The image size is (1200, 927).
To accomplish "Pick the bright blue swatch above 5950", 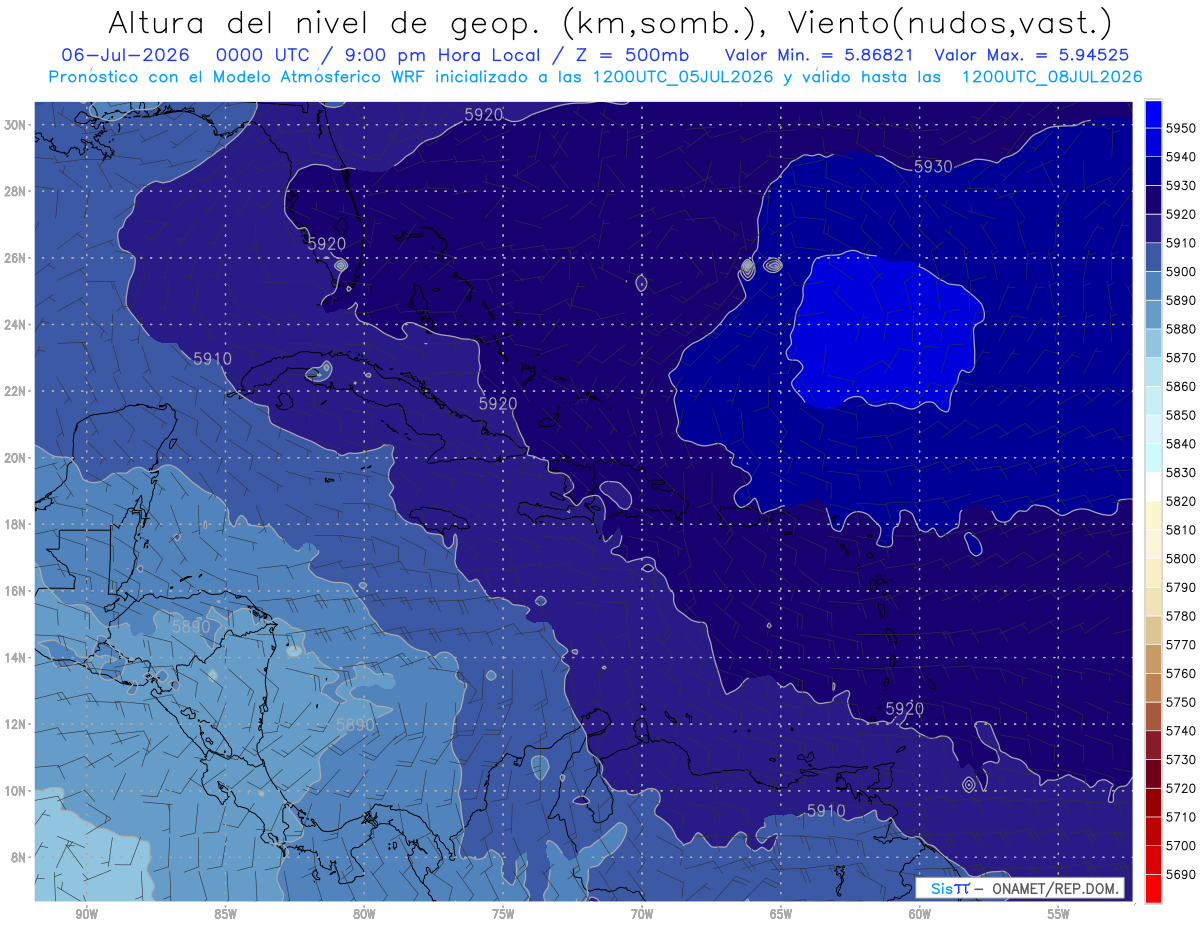I will pyautogui.click(x=1153, y=113).
